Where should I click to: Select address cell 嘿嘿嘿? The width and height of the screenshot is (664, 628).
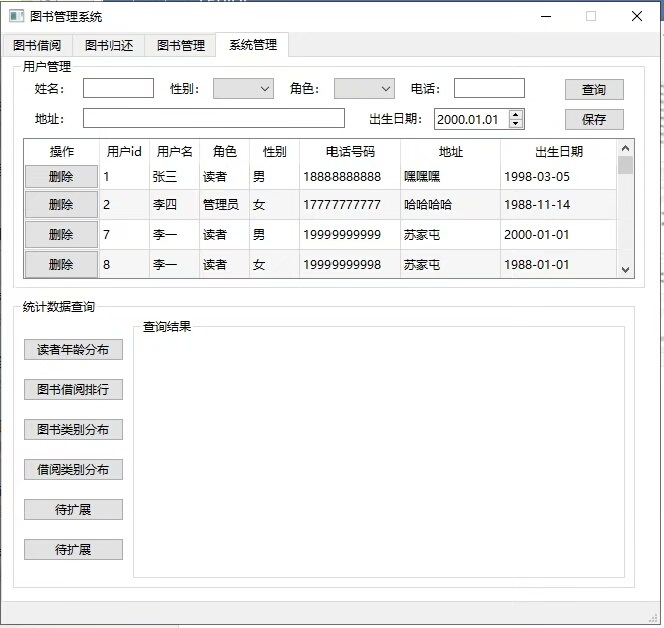point(451,176)
